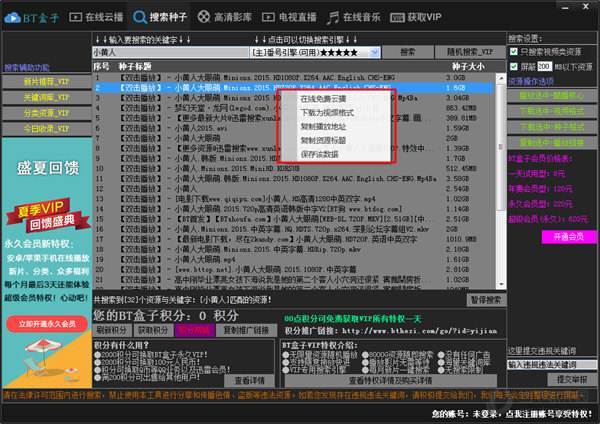600x424 pixels.
Task: Click the keyword search field containing 小黄人
Action: click(170, 52)
